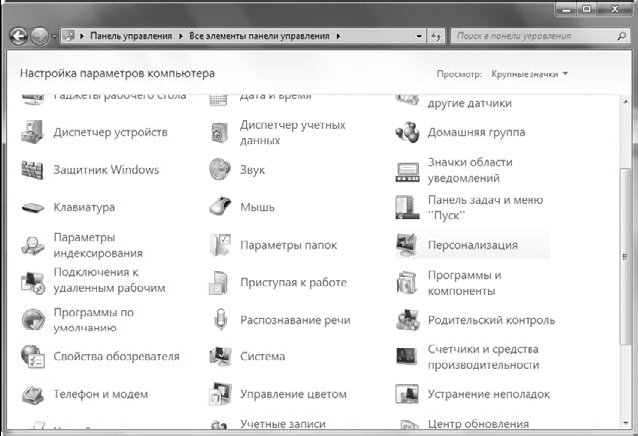Click the Параметры папок link
Image resolution: width=638 pixels, height=436 pixels.
[x=288, y=245]
